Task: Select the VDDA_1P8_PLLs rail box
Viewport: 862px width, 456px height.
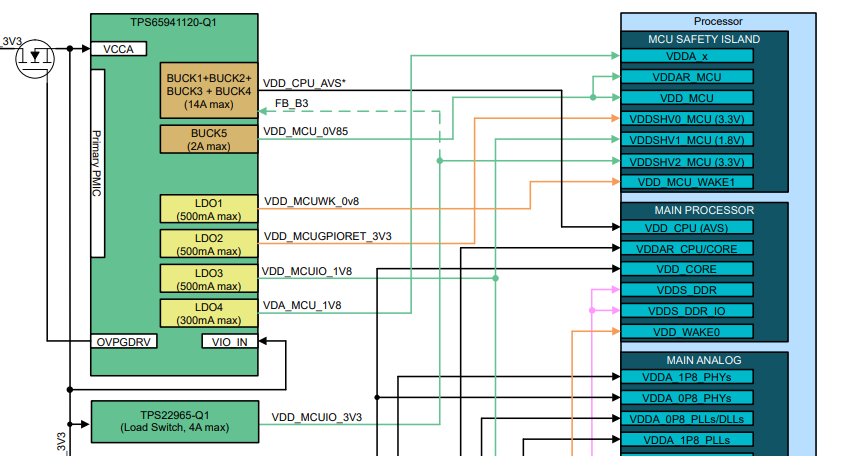Action: pos(687,439)
